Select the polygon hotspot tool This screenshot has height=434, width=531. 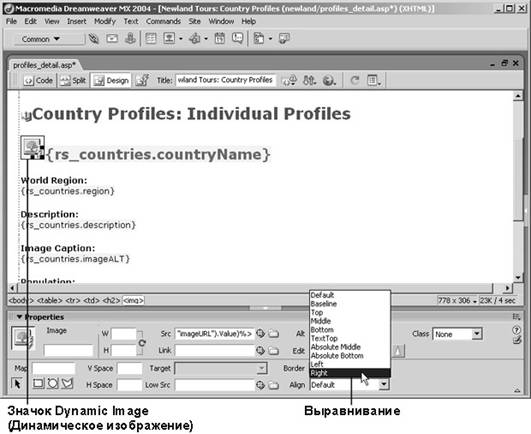click(x=67, y=384)
